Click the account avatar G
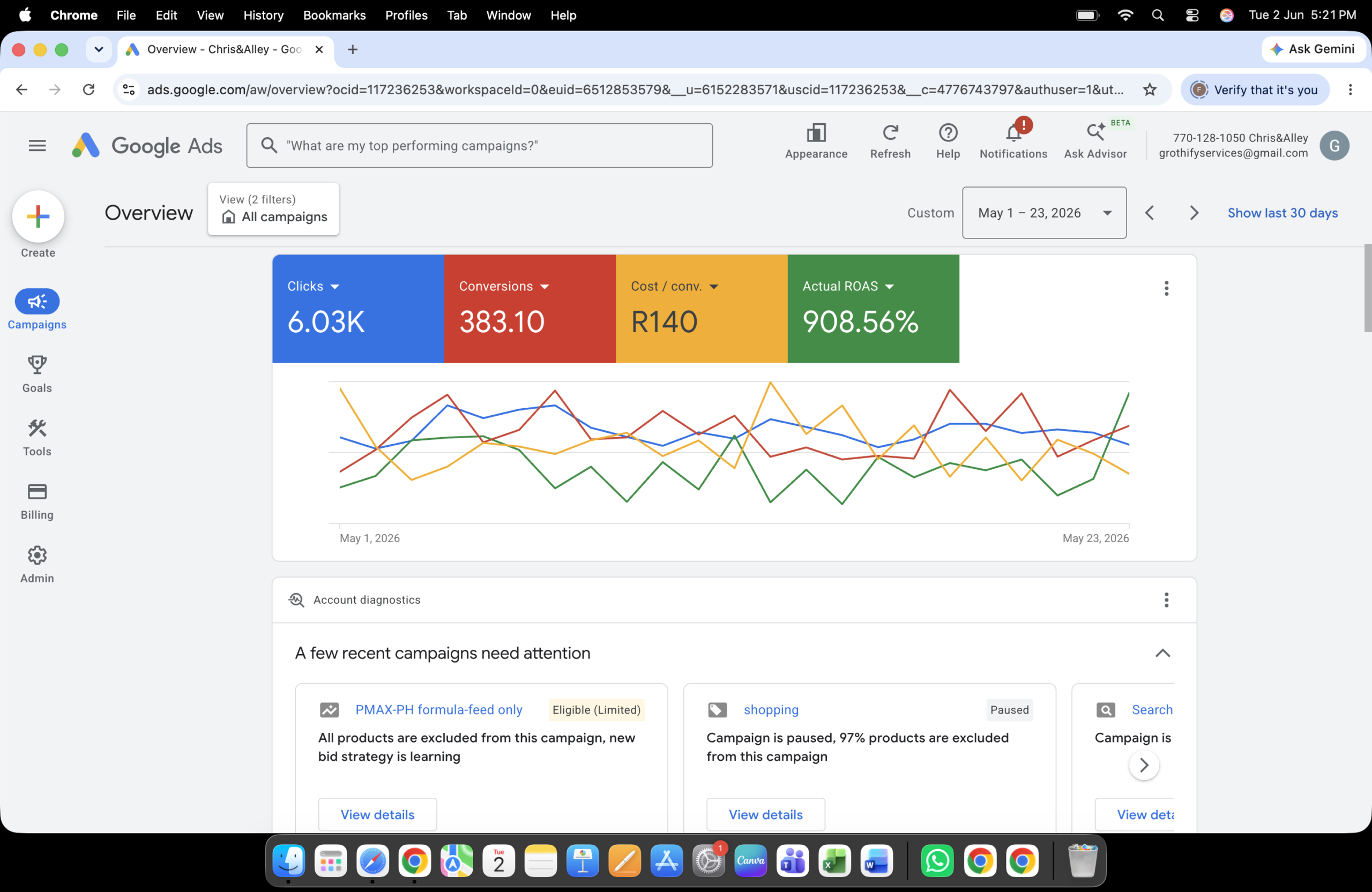The height and width of the screenshot is (892, 1372). click(x=1334, y=146)
